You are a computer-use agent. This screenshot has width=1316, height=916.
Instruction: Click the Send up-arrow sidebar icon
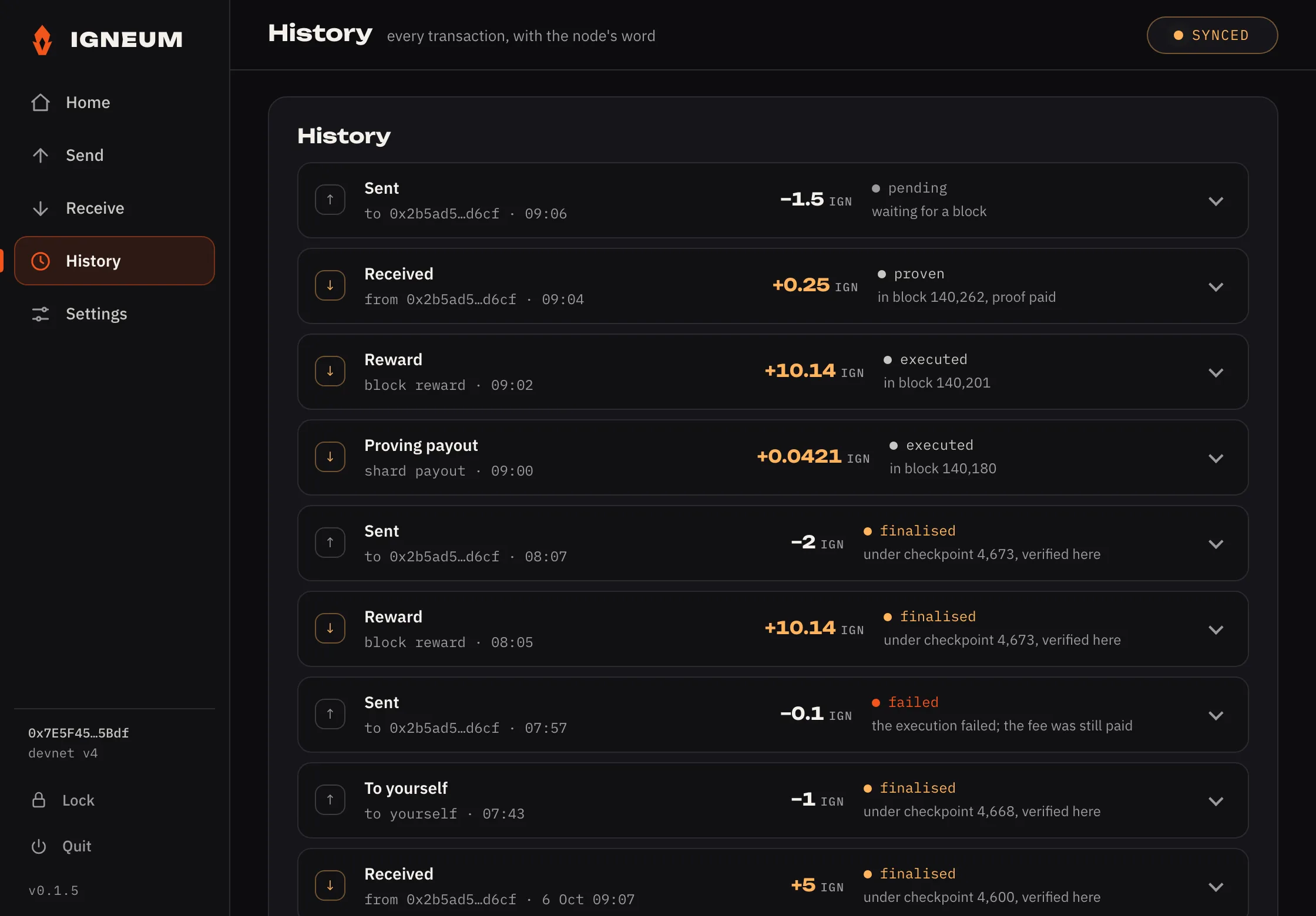click(x=41, y=156)
